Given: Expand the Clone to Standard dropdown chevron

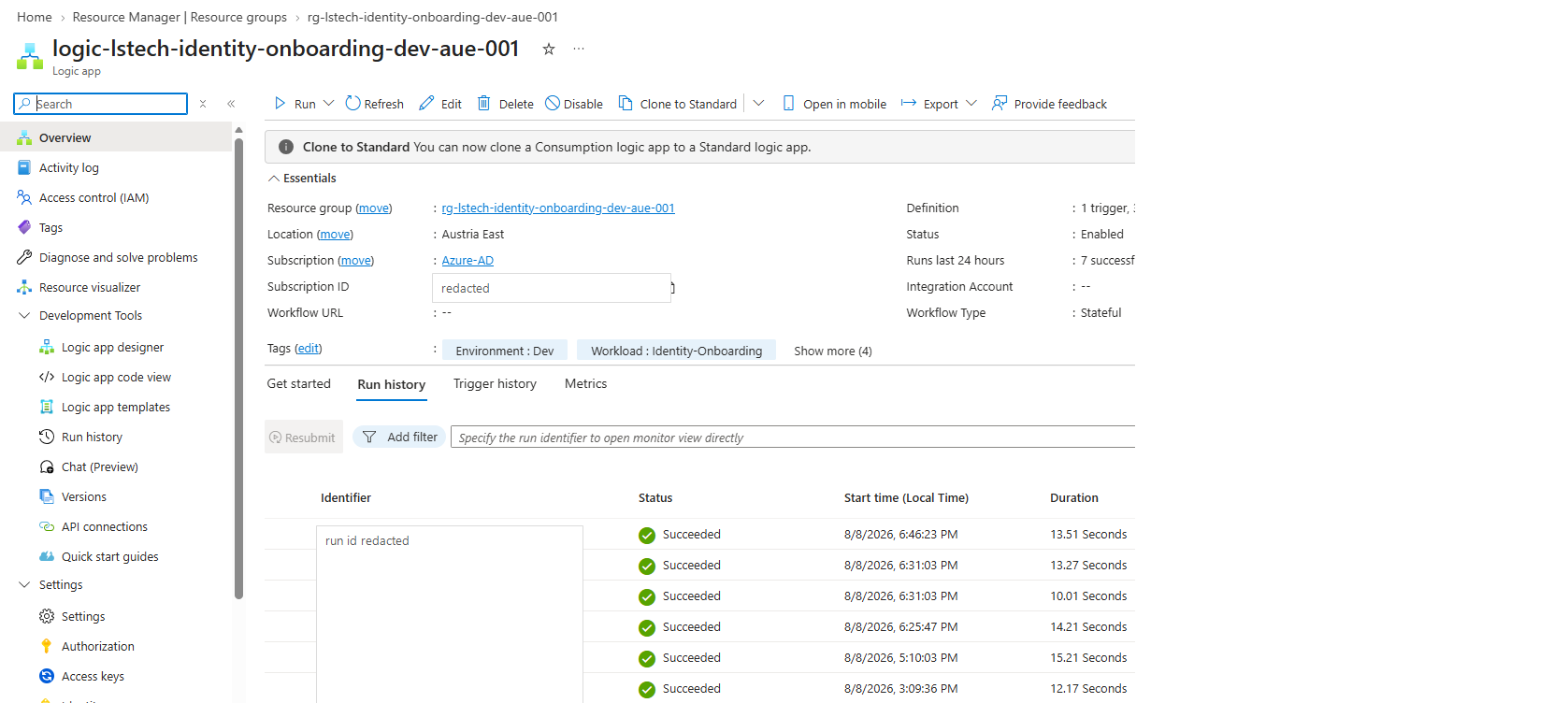Looking at the screenshot, I should point(758,103).
